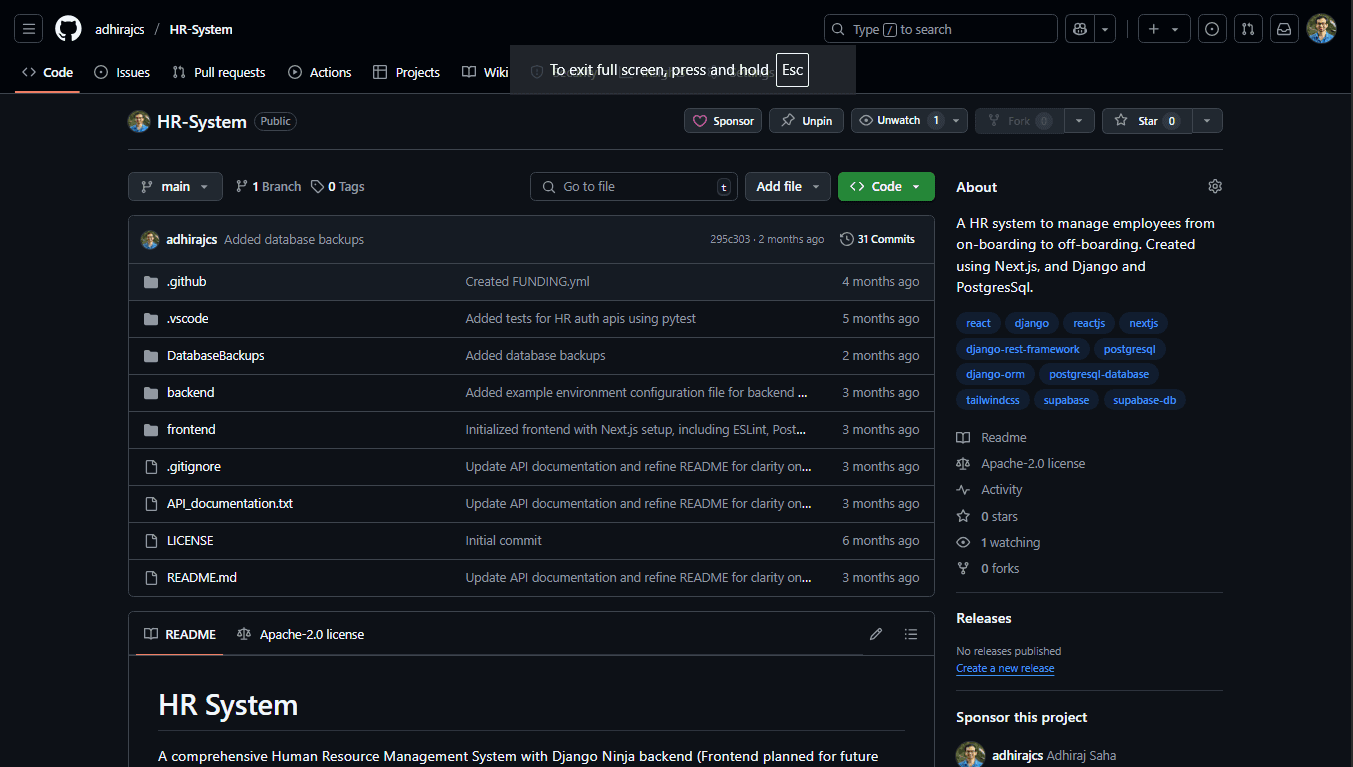1353x767 pixels.
Task: Click the nextjs topic tag
Action: point(1144,323)
